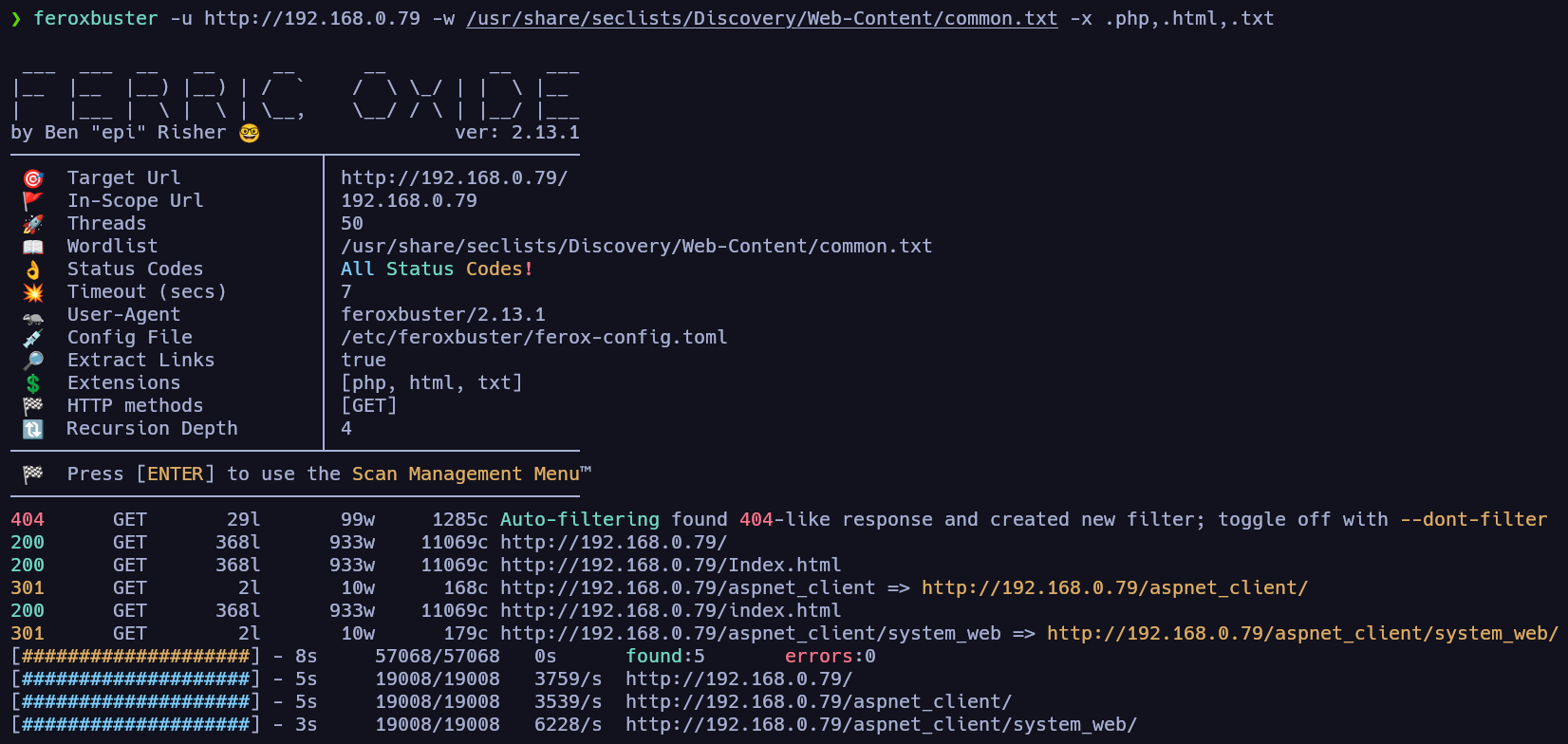Viewport: 1568px width, 744px height.
Task: Click the Target Url value http://192.168.0.79/
Action: pos(455,178)
